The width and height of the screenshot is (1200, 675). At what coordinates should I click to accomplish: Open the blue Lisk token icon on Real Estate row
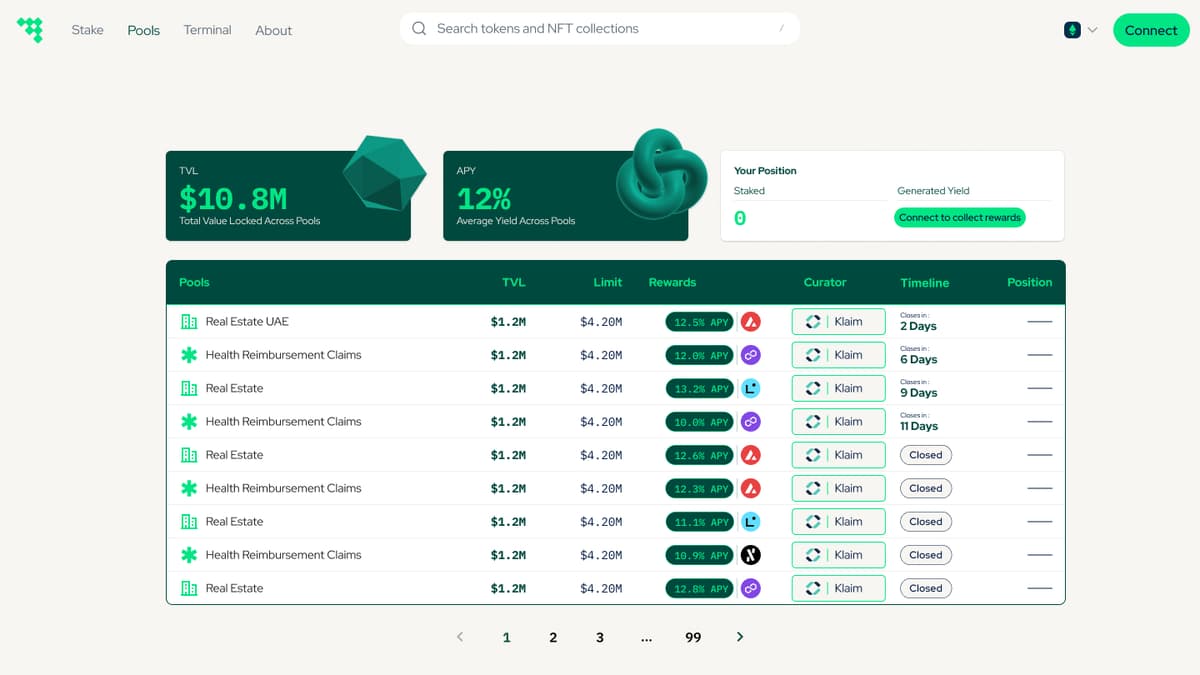click(751, 388)
